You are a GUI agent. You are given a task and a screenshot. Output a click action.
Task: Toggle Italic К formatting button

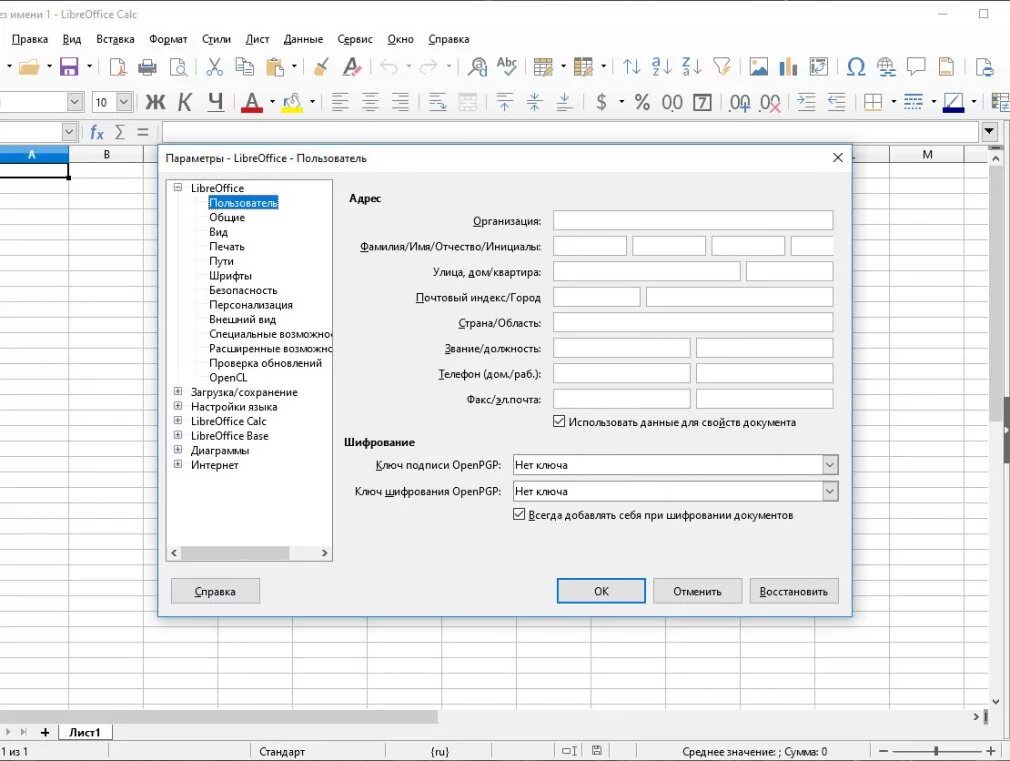click(x=185, y=102)
